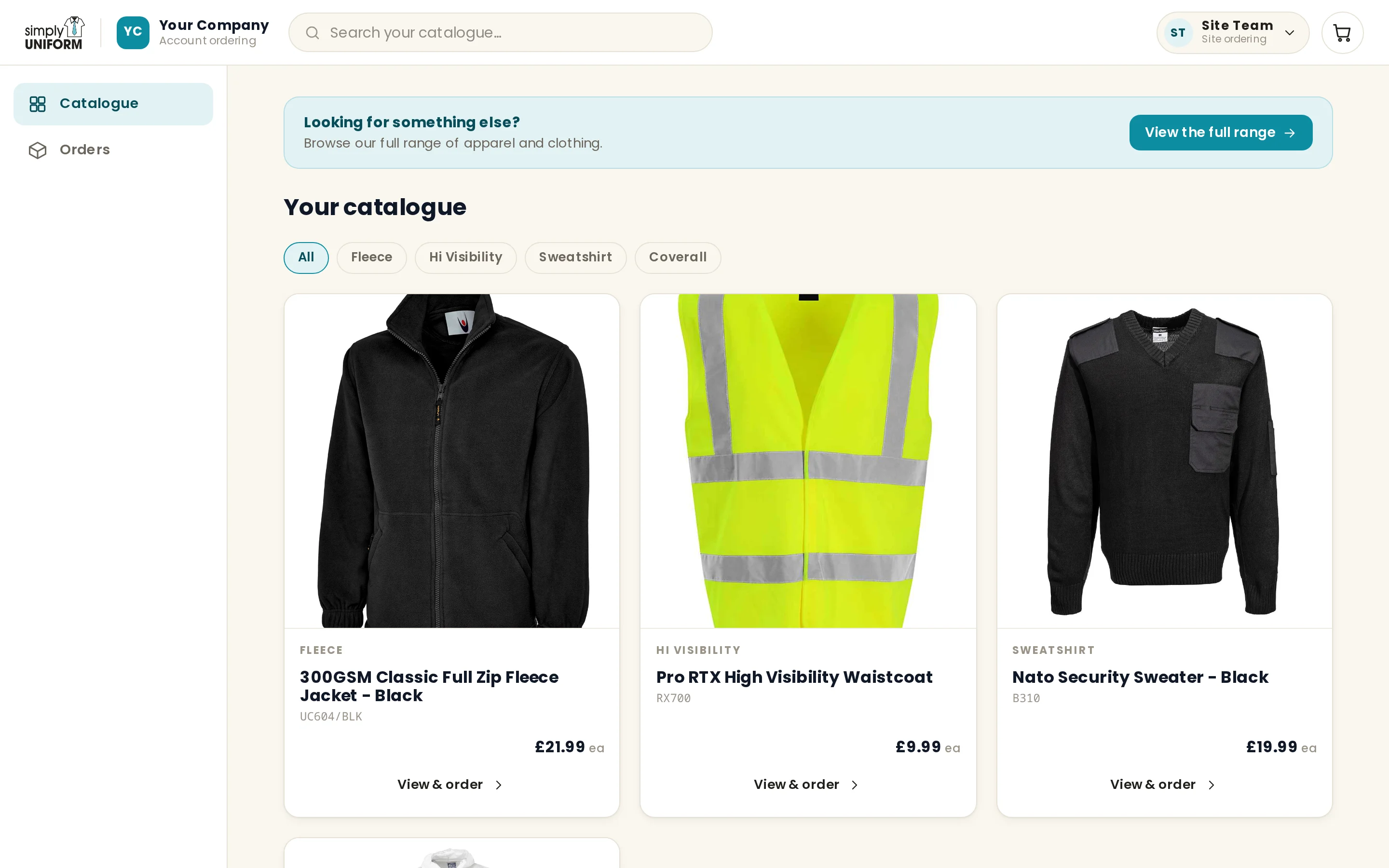Click the RX700 product code

click(673, 699)
